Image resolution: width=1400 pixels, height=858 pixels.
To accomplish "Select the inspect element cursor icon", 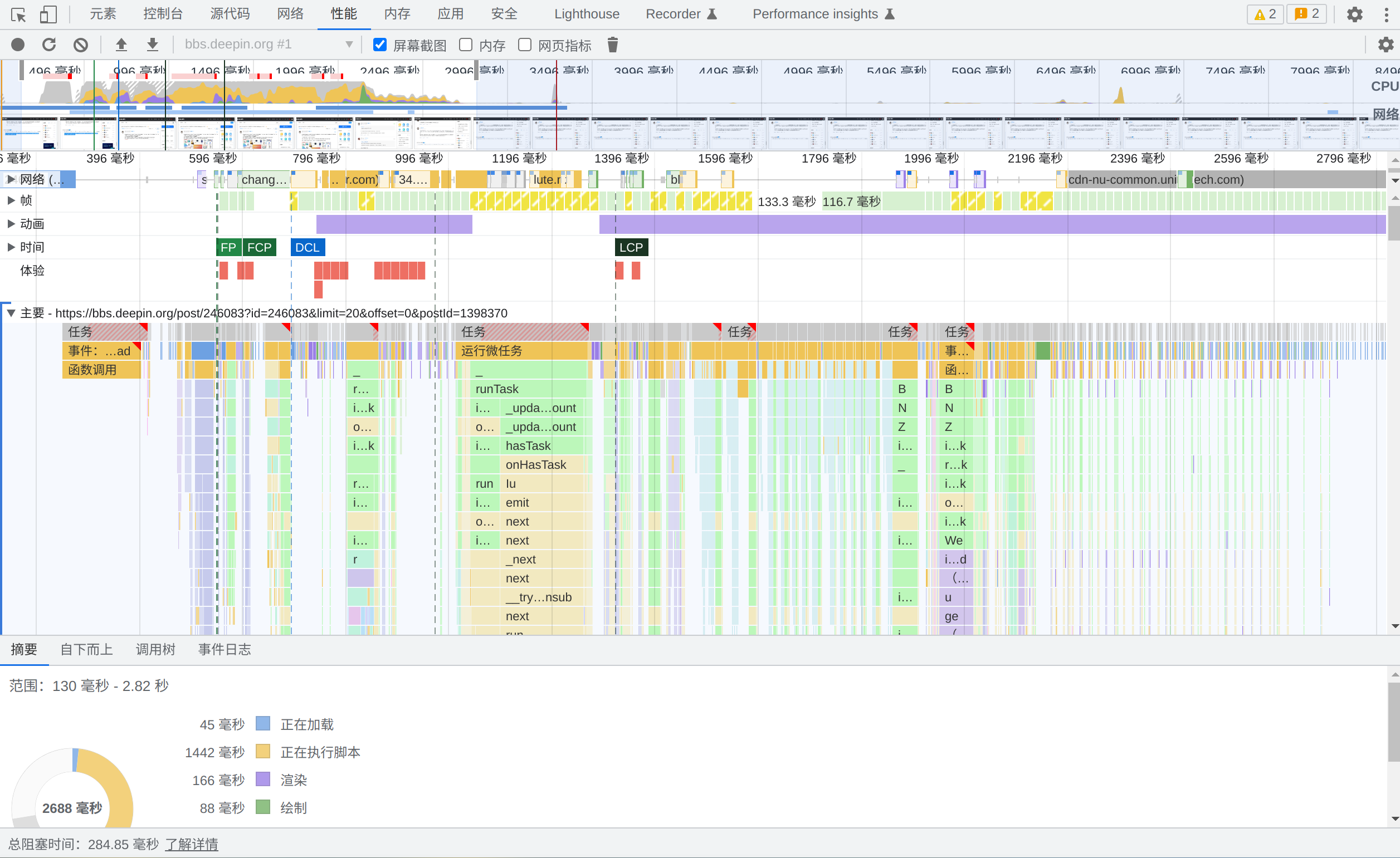I will click(x=18, y=14).
